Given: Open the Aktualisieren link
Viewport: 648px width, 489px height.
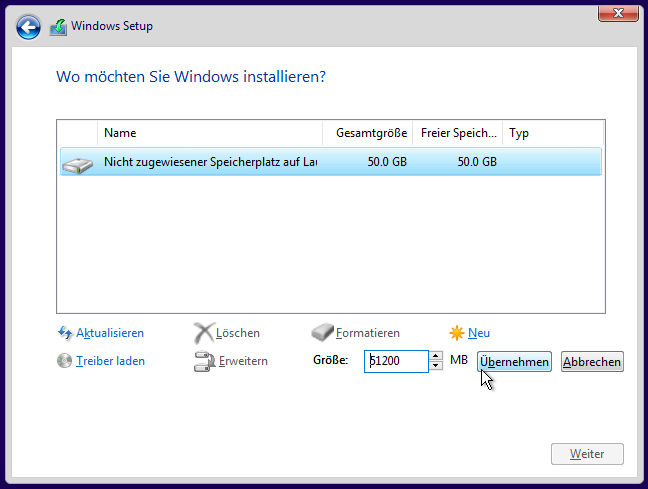Looking at the screenshot, I should coord(110,333).
